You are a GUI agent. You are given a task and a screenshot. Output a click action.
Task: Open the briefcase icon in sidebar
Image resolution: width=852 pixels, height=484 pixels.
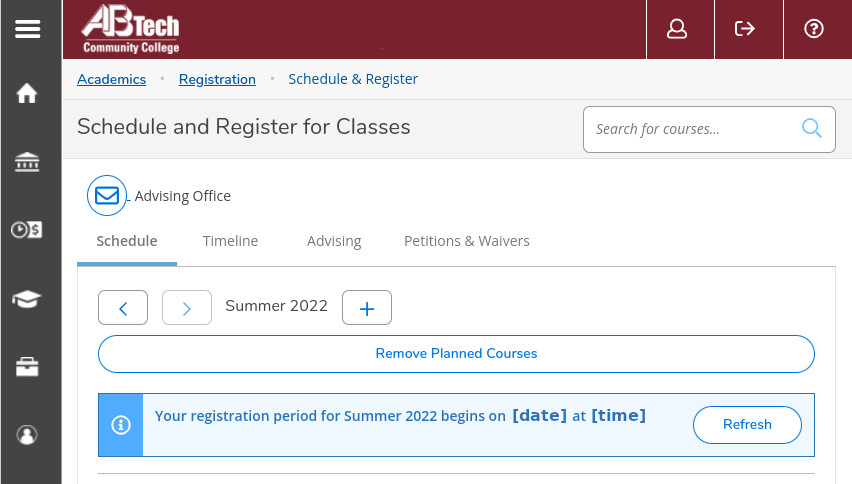tap(27, 366)
